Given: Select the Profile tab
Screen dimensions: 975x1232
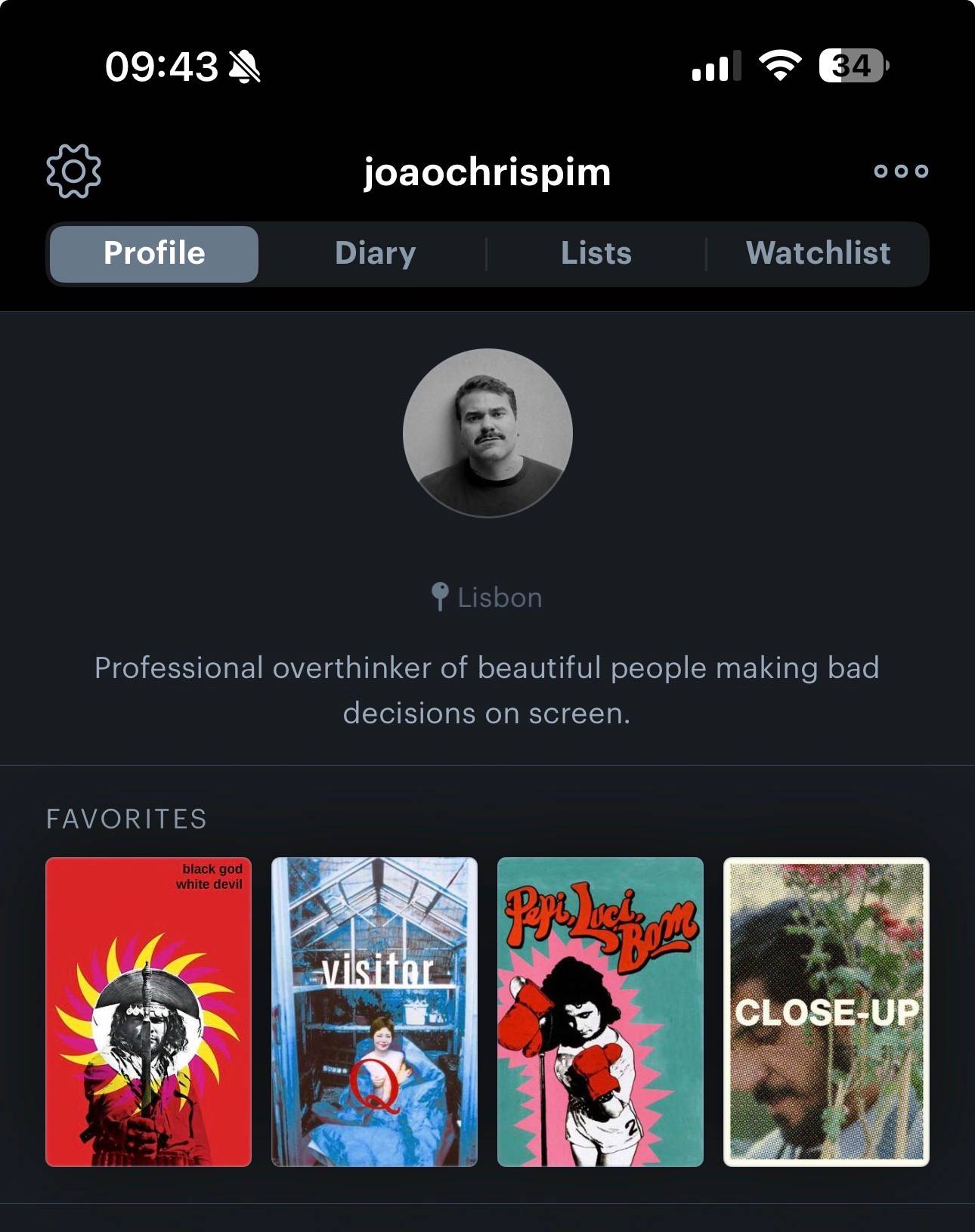Looking at the screenshot, I should point(154,254).
